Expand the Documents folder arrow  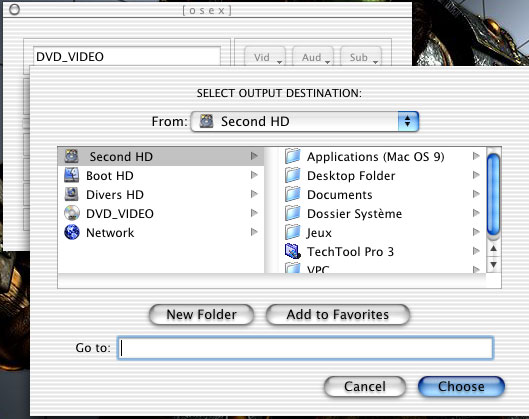click(476, 194)
